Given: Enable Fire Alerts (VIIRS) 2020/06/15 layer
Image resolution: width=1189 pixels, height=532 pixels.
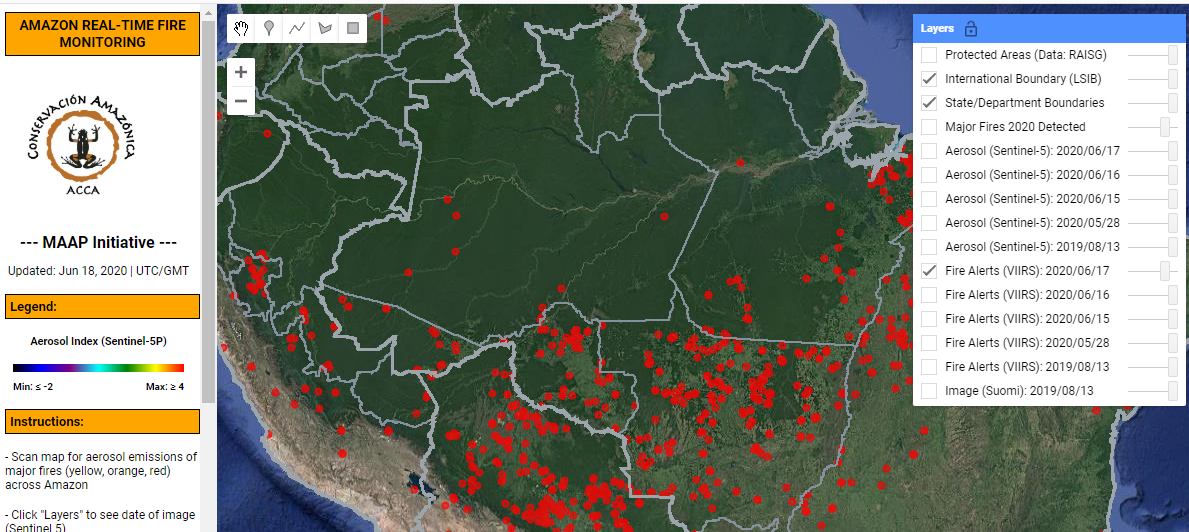Looking at the screenshot, I should 929,319.
